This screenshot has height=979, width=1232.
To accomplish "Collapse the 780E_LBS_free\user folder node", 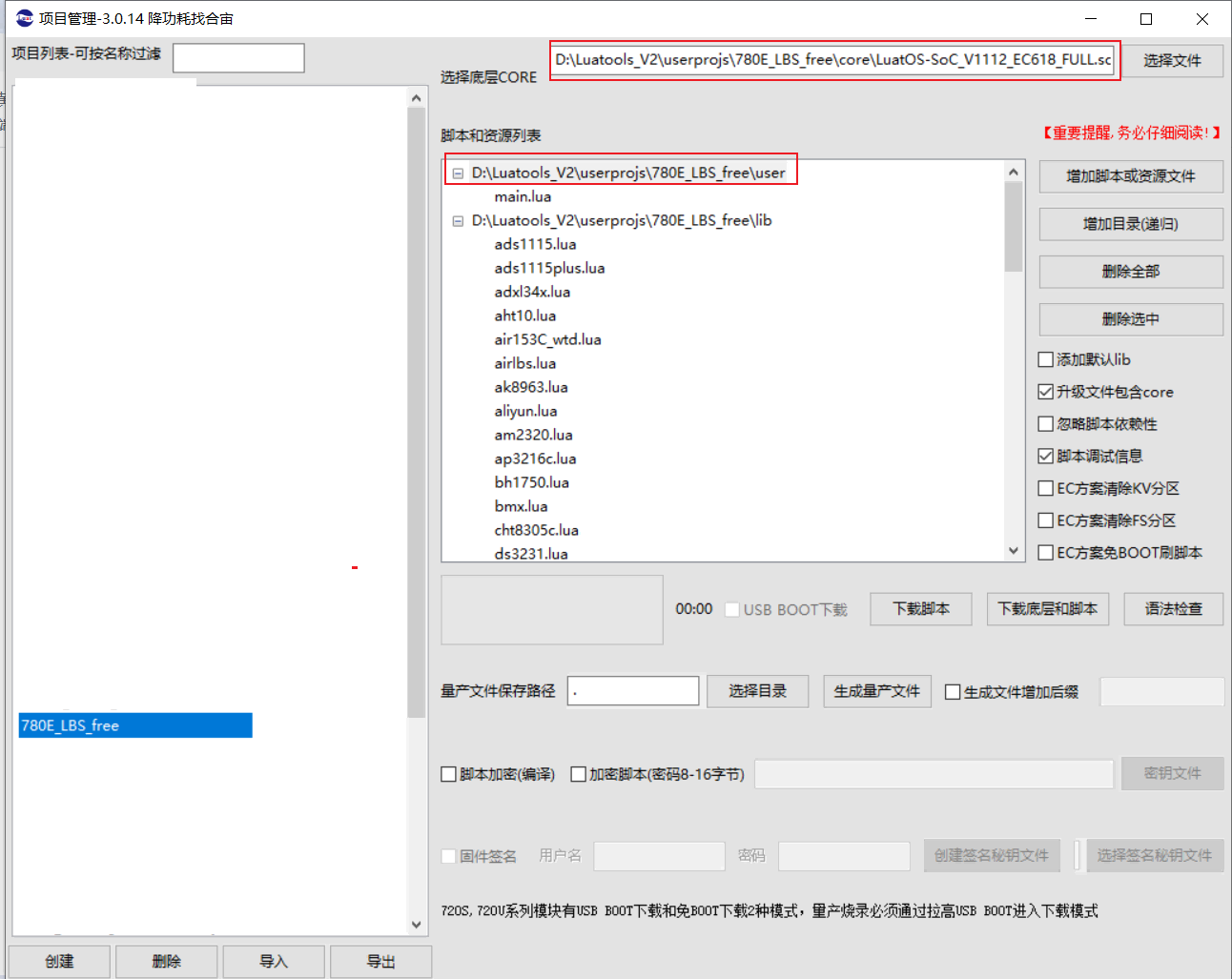I will (458, 173).
